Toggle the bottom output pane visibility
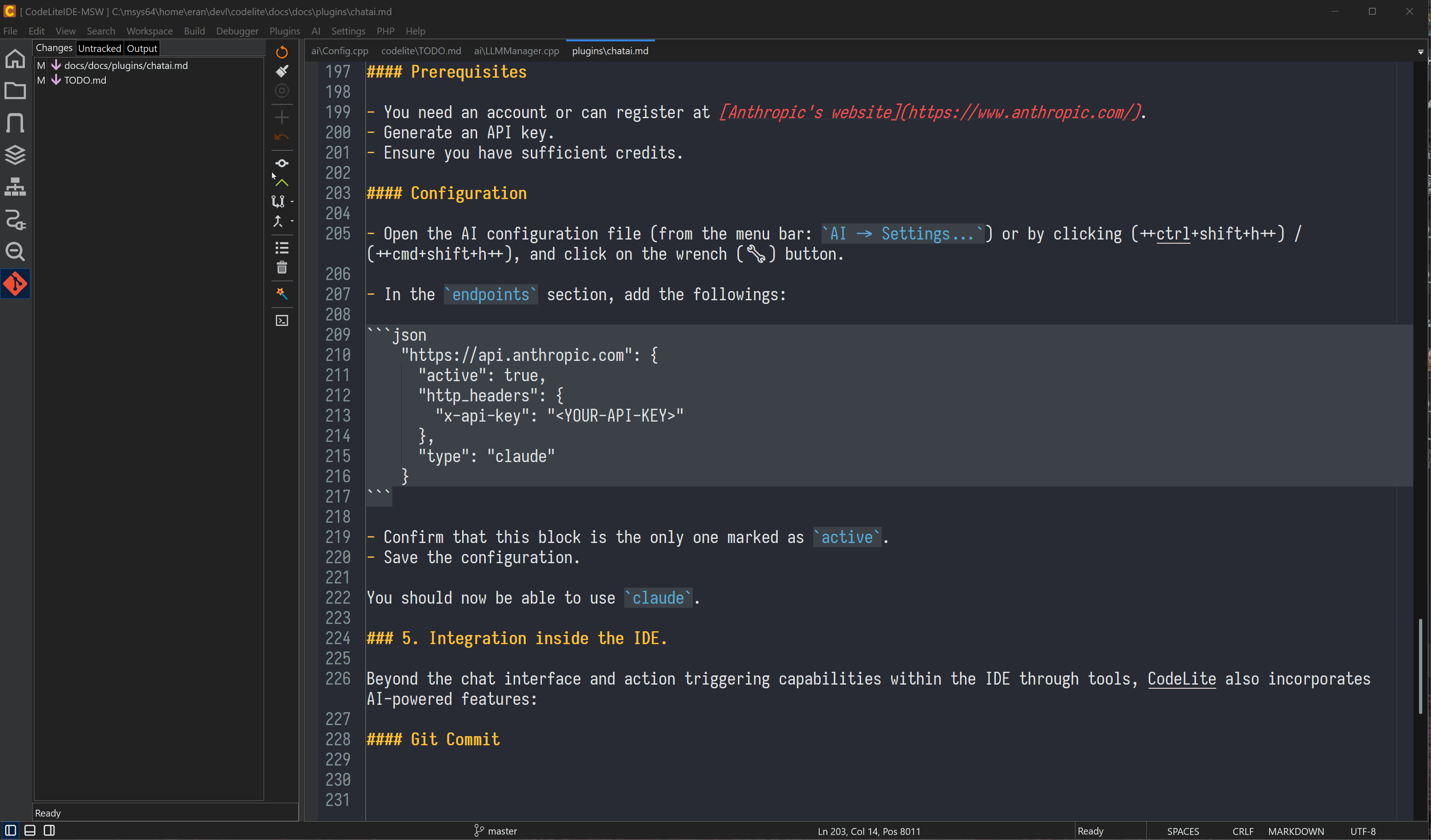The image size is (1431, 840). tap(30, 830)
